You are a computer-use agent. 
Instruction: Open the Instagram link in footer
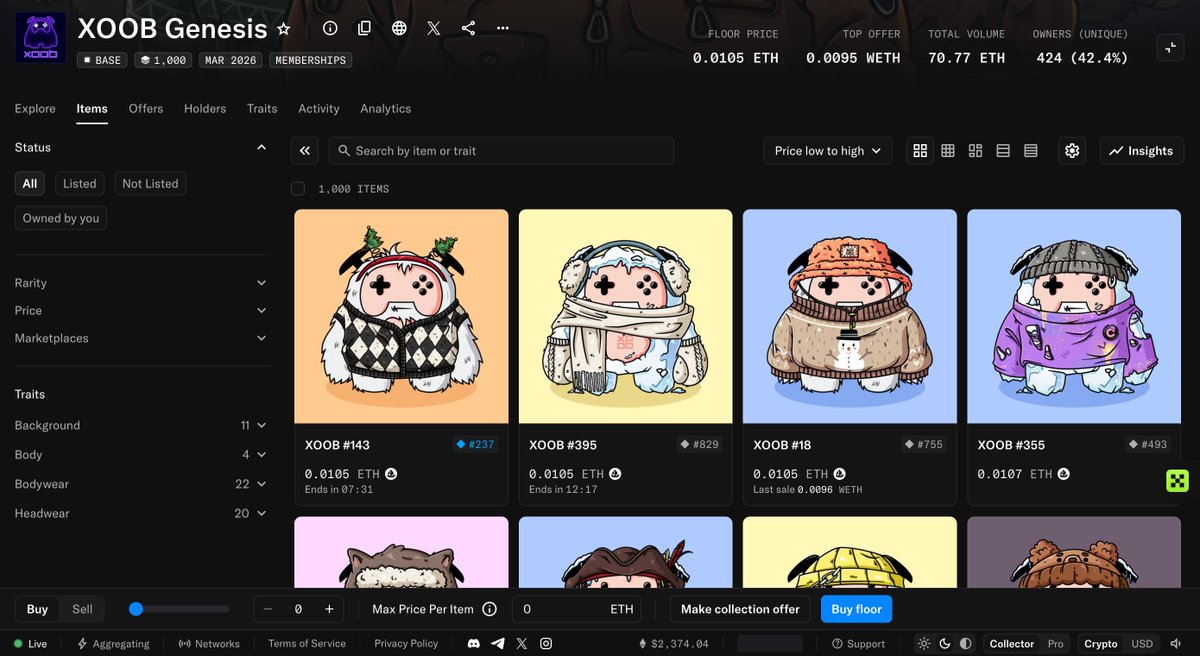[x=545, y=644]
